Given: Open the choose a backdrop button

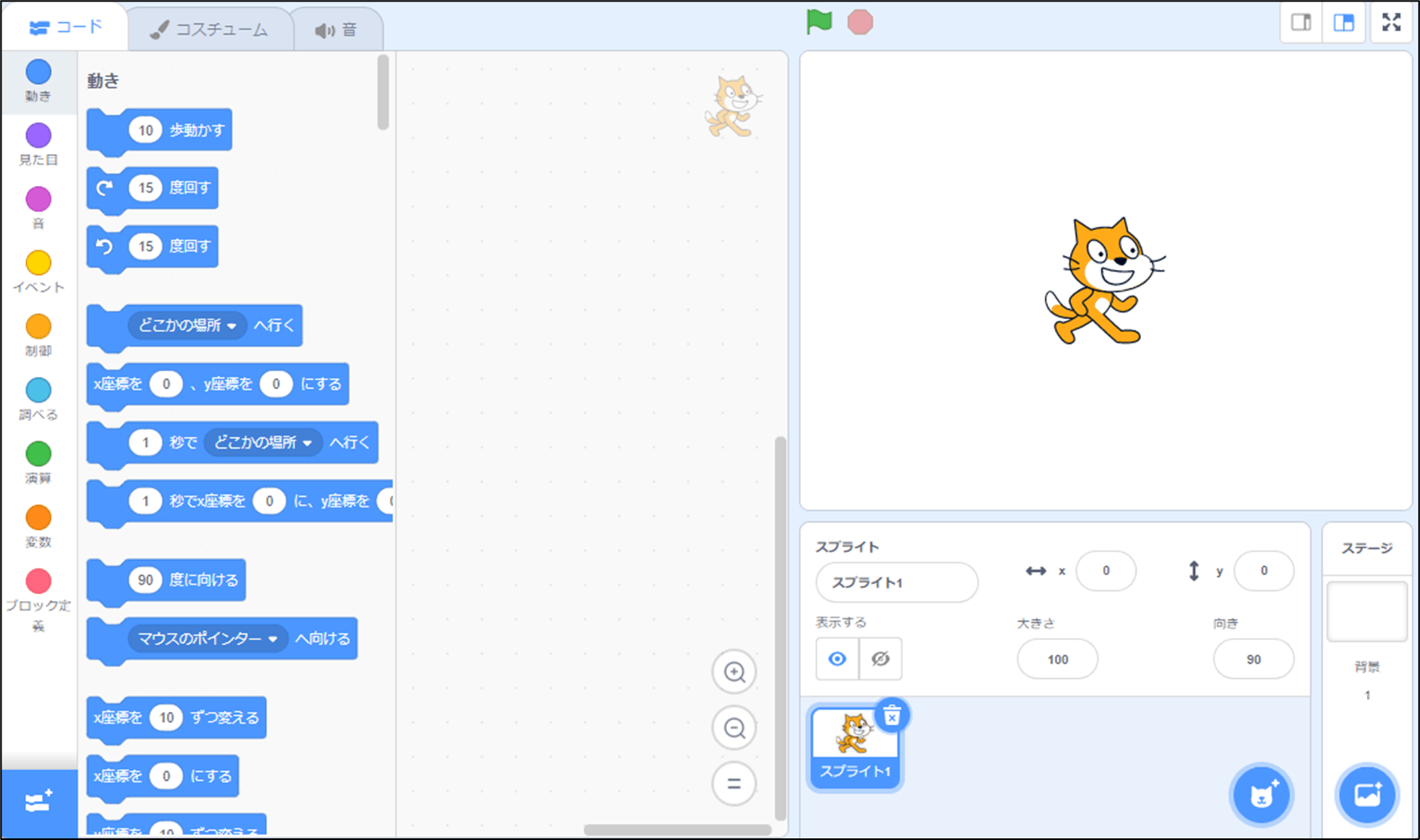Looking at the screenshot, I should pos(1367,794).
